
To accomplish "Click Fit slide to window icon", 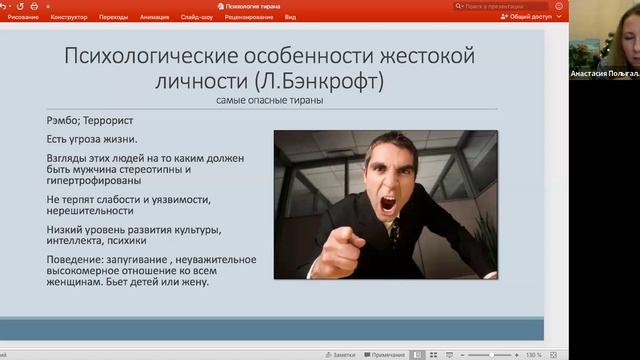I will click(x=553, y=355).
